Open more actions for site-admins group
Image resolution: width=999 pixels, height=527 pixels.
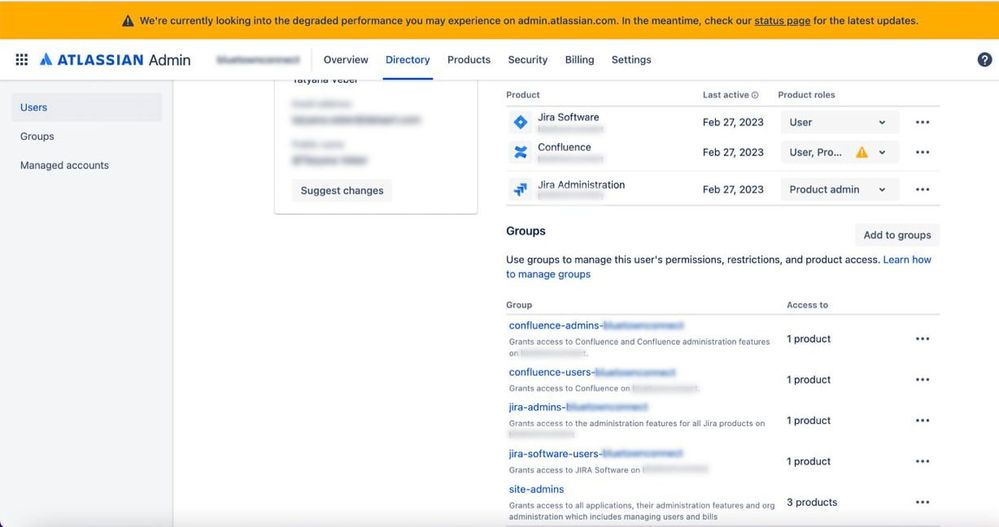(x=922, y=502)
